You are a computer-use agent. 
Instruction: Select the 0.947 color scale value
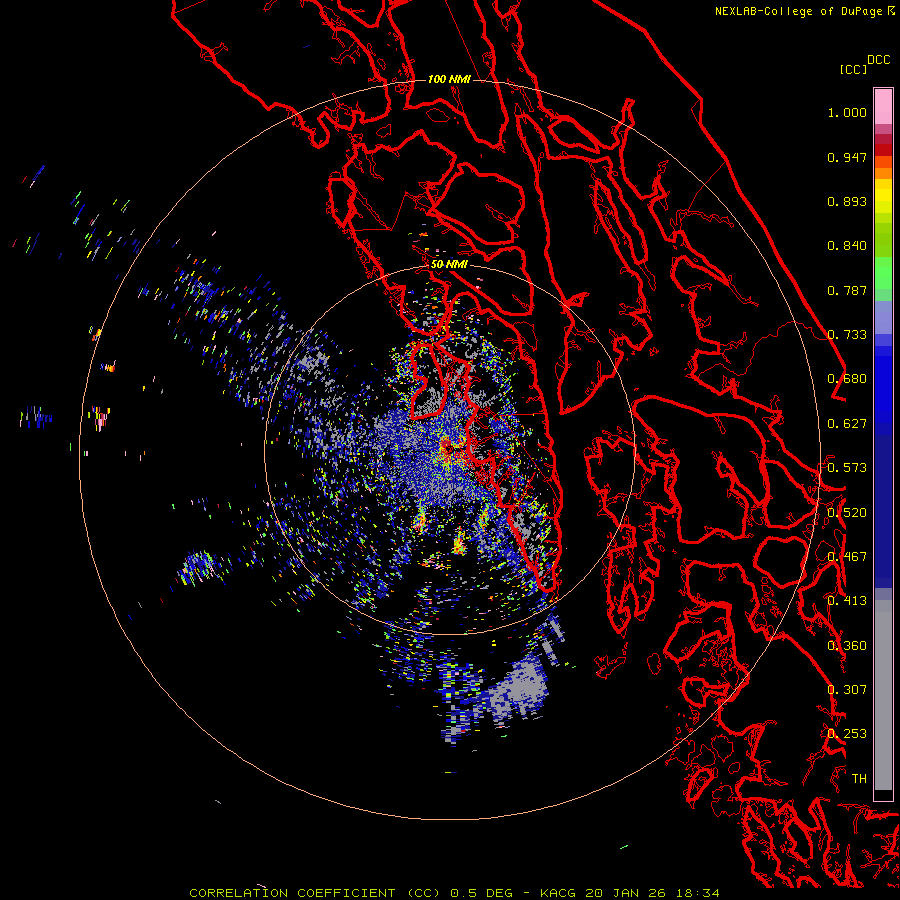pos(847,157)
